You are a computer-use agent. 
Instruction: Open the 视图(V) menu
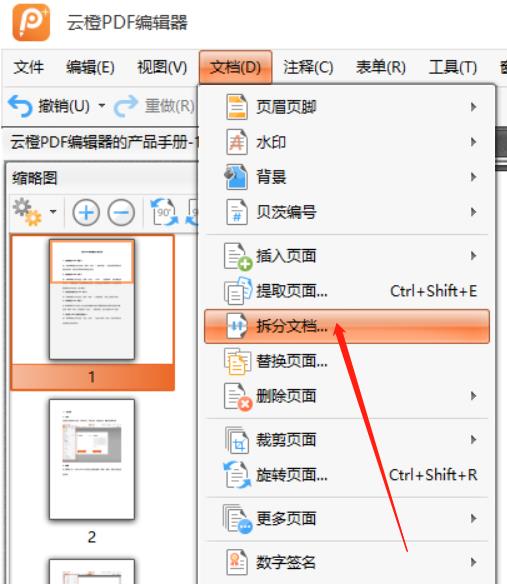pyautogui.click(x=162, y=67)
